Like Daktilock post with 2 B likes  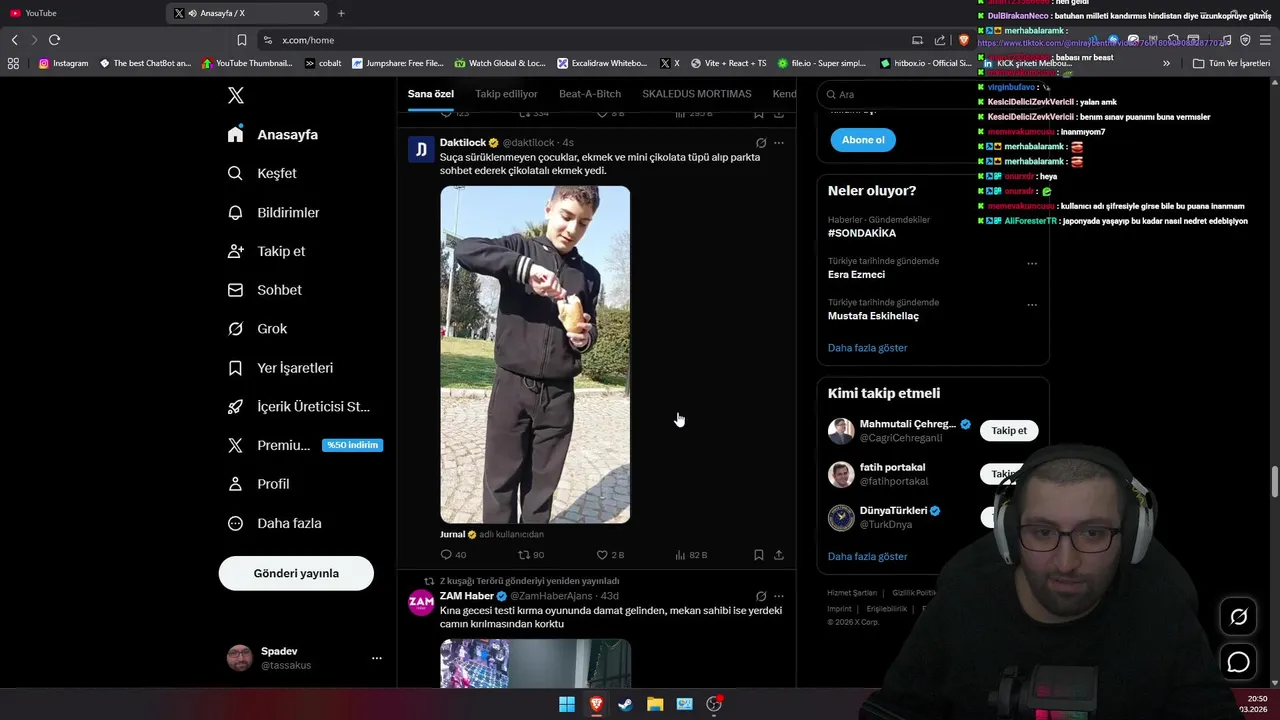click(x=610, y=555)
